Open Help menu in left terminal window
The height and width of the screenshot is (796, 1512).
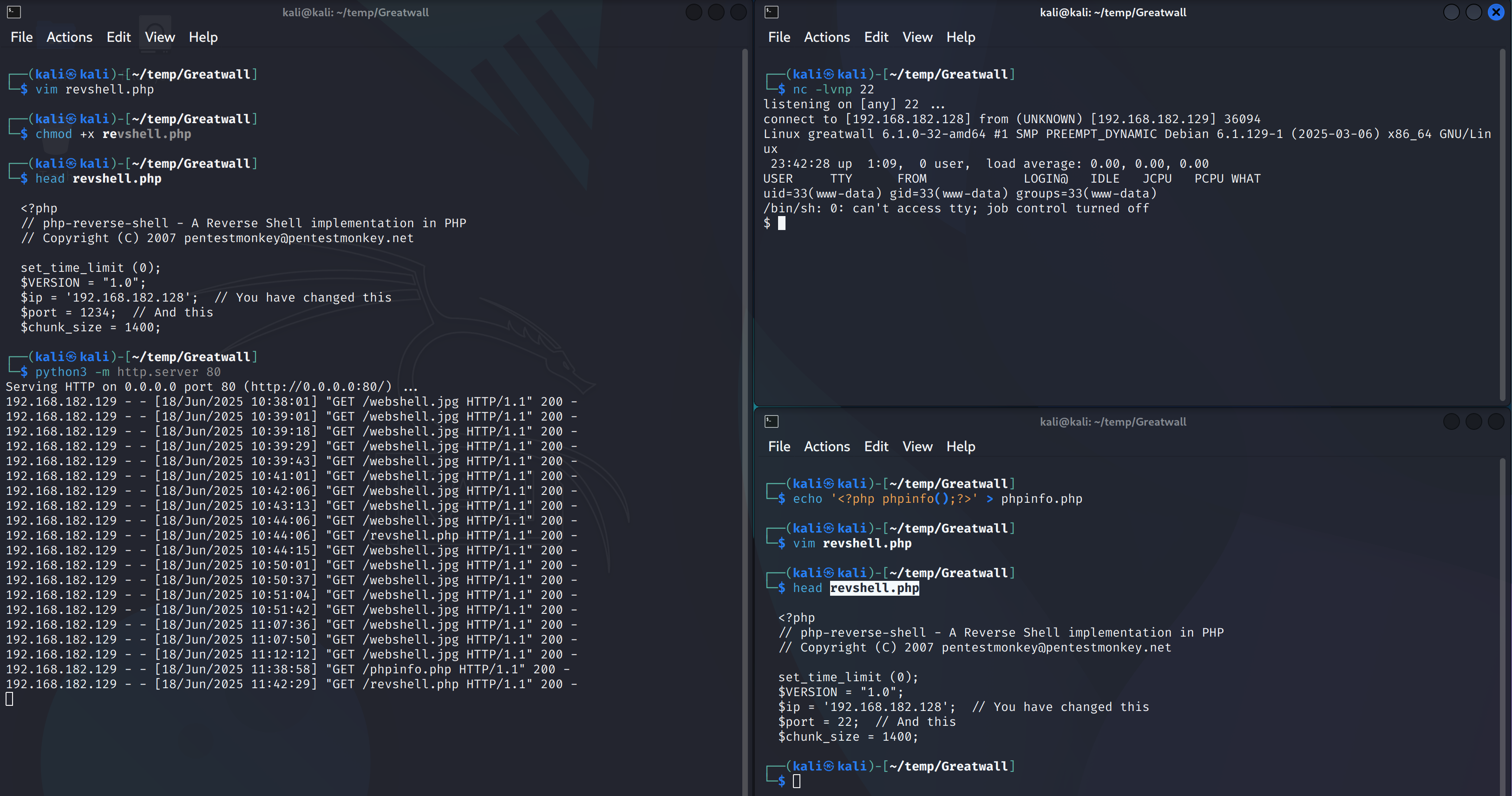tap(203, 37)
